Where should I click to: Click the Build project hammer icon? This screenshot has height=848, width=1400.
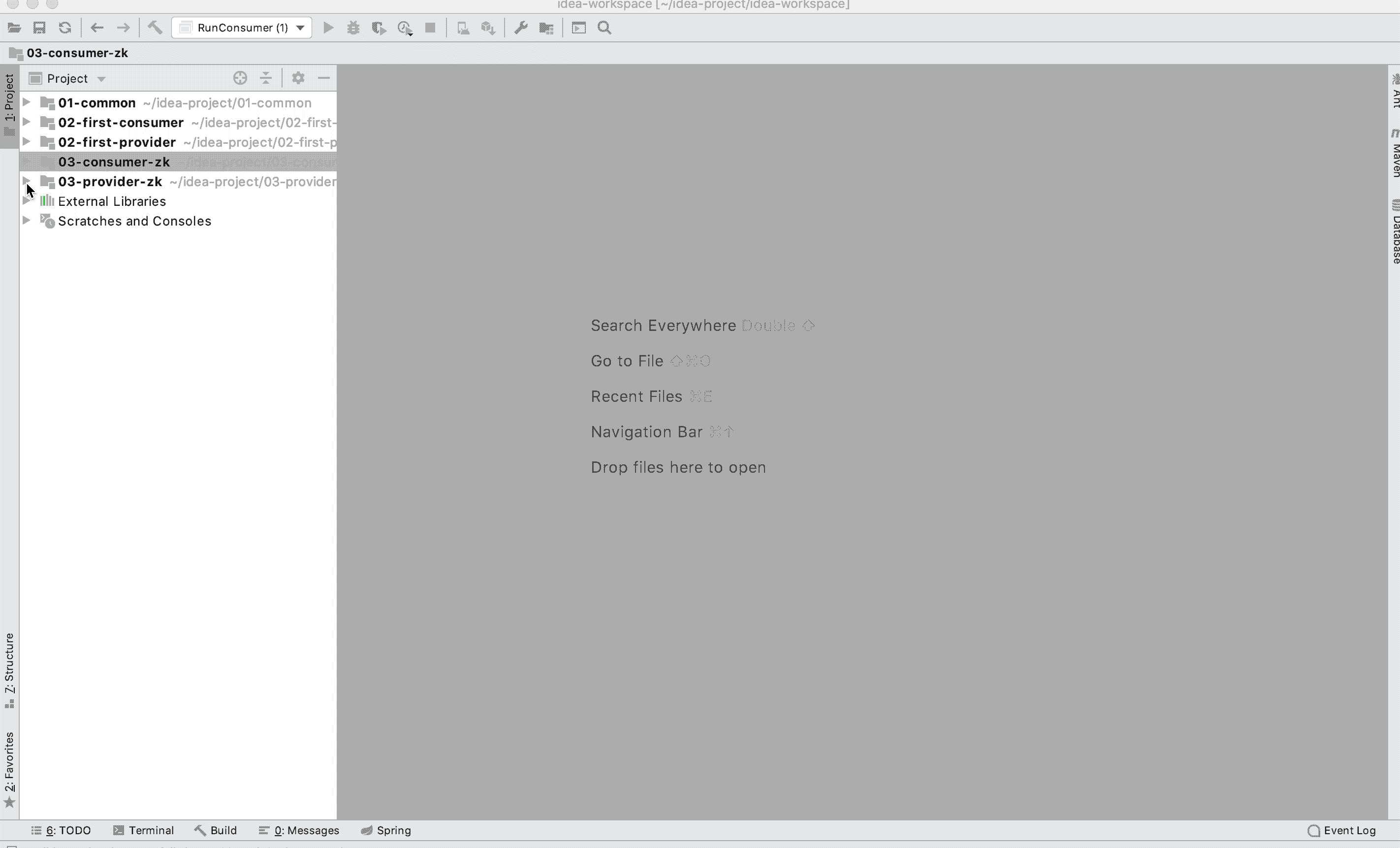[154, 27]
